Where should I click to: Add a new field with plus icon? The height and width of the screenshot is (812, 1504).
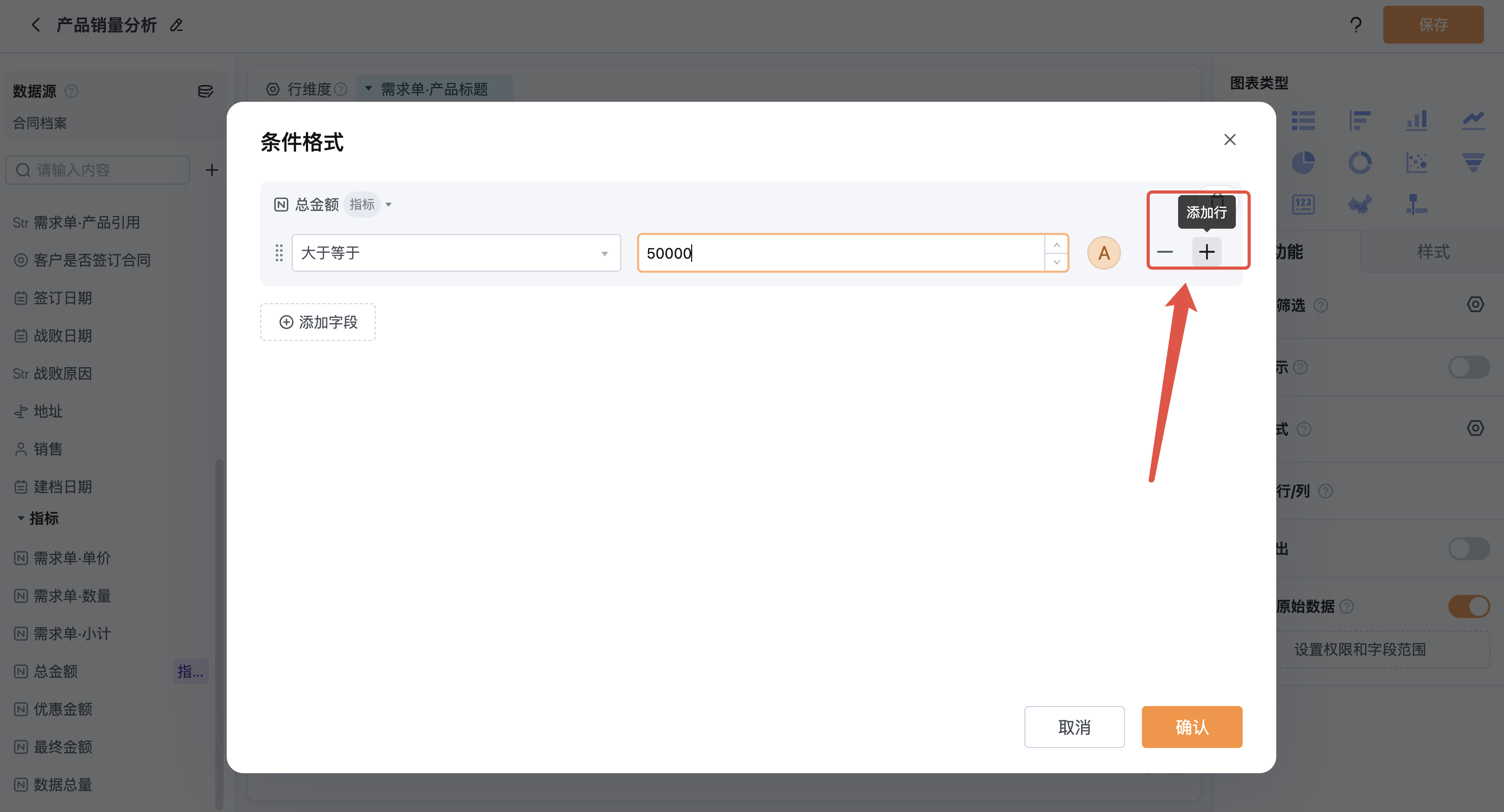pyautogui.click(x=212, y=170)
